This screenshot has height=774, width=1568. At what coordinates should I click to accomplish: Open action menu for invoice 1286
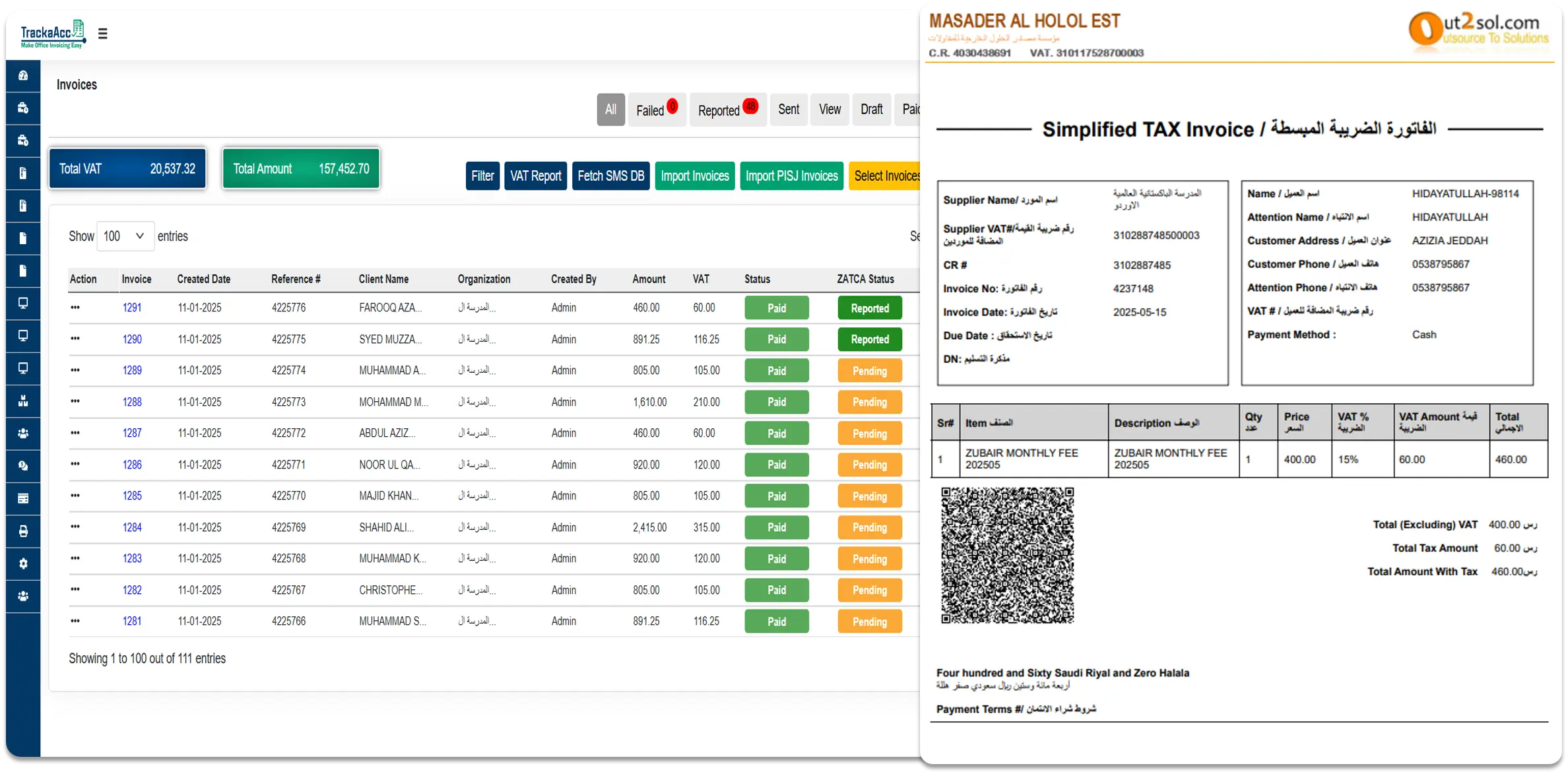click(x=75, y=464)
